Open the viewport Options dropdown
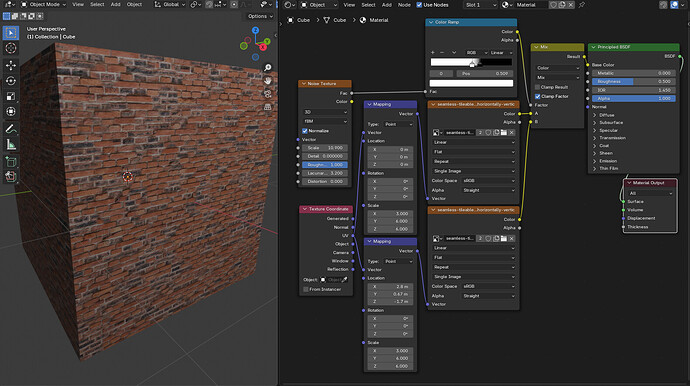This screenshot has height=386, width=690. pos(260,16)
